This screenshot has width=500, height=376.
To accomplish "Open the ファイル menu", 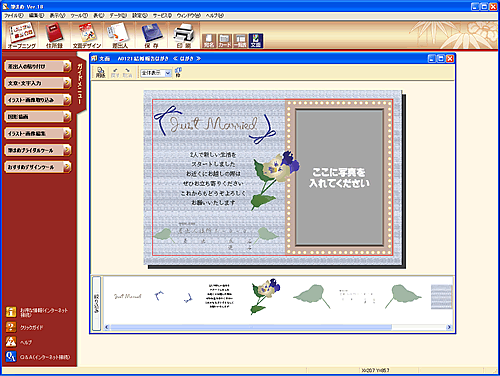I will pos(14,15).
